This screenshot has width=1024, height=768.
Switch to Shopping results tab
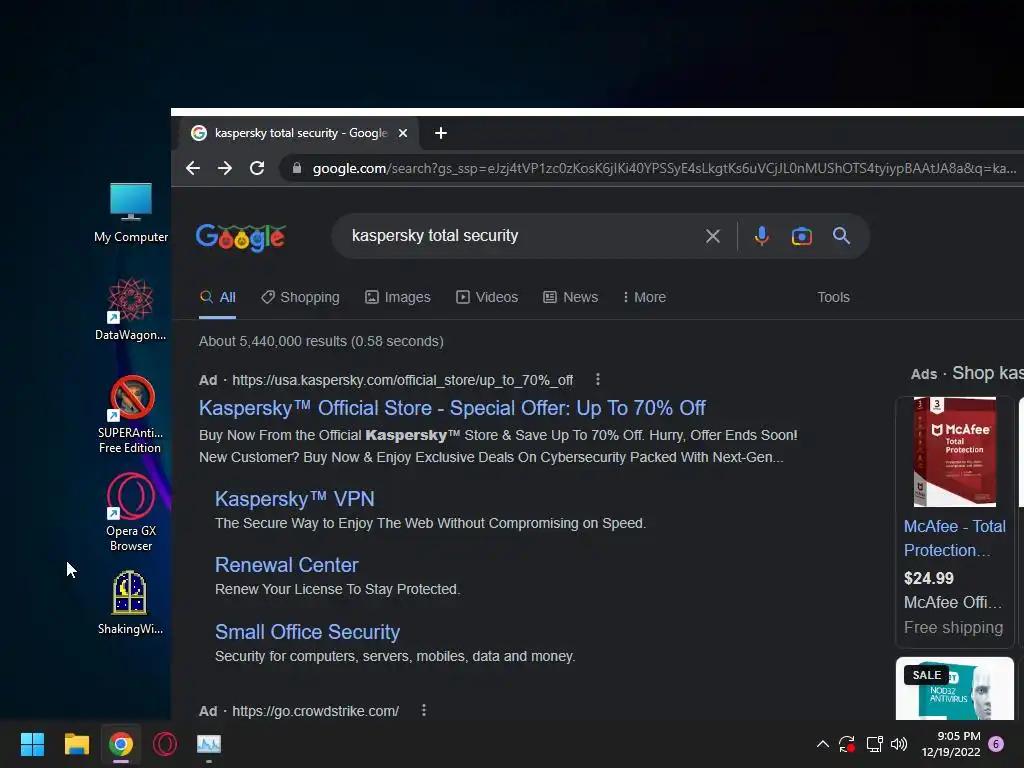tap(300, 297)
